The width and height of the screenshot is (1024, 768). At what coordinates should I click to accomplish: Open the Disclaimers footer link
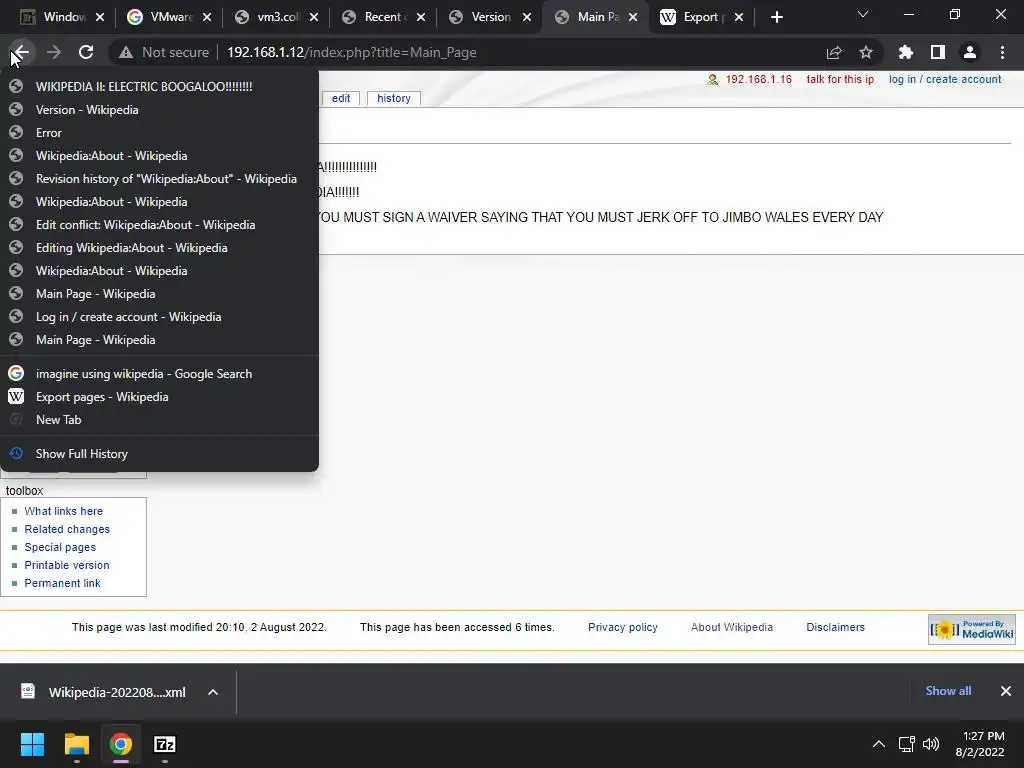[835, 627]
